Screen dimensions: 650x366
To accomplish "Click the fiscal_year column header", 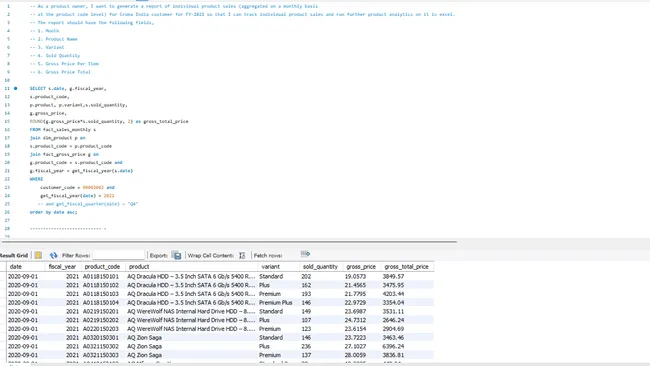I will coord(62,267).
